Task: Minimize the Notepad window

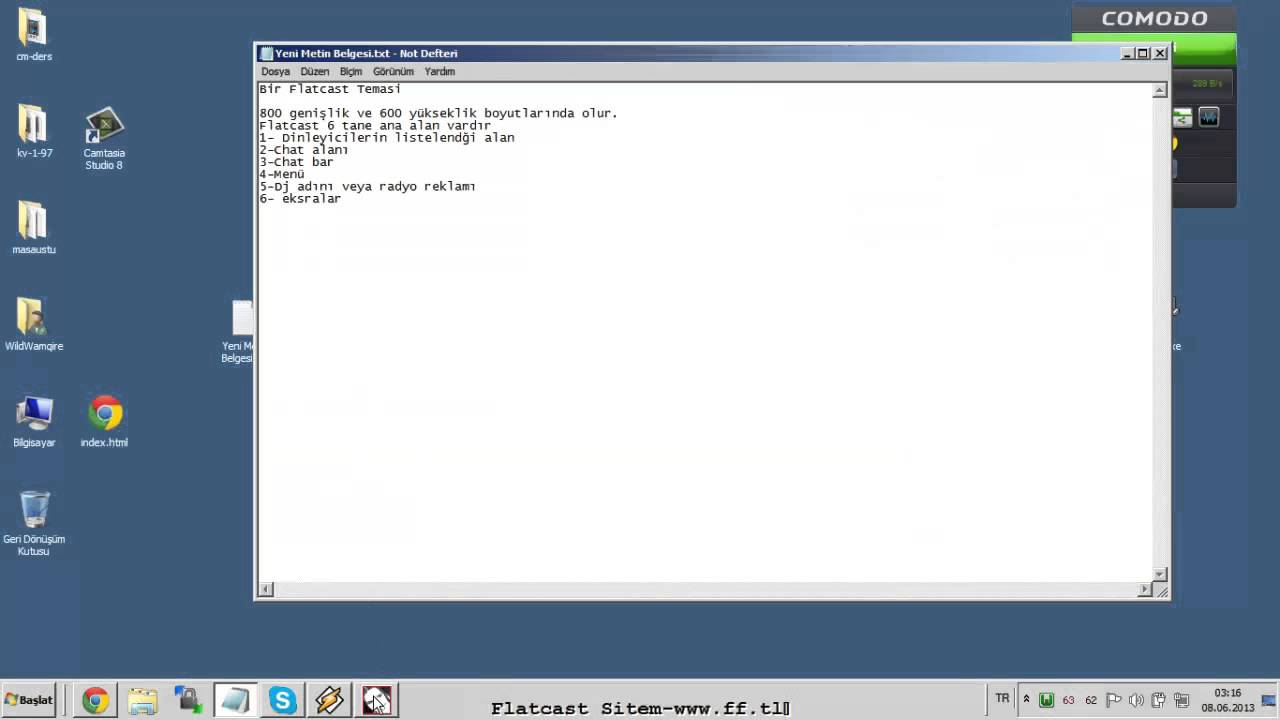Action: pyautogui.click(x=1127, y=53)
